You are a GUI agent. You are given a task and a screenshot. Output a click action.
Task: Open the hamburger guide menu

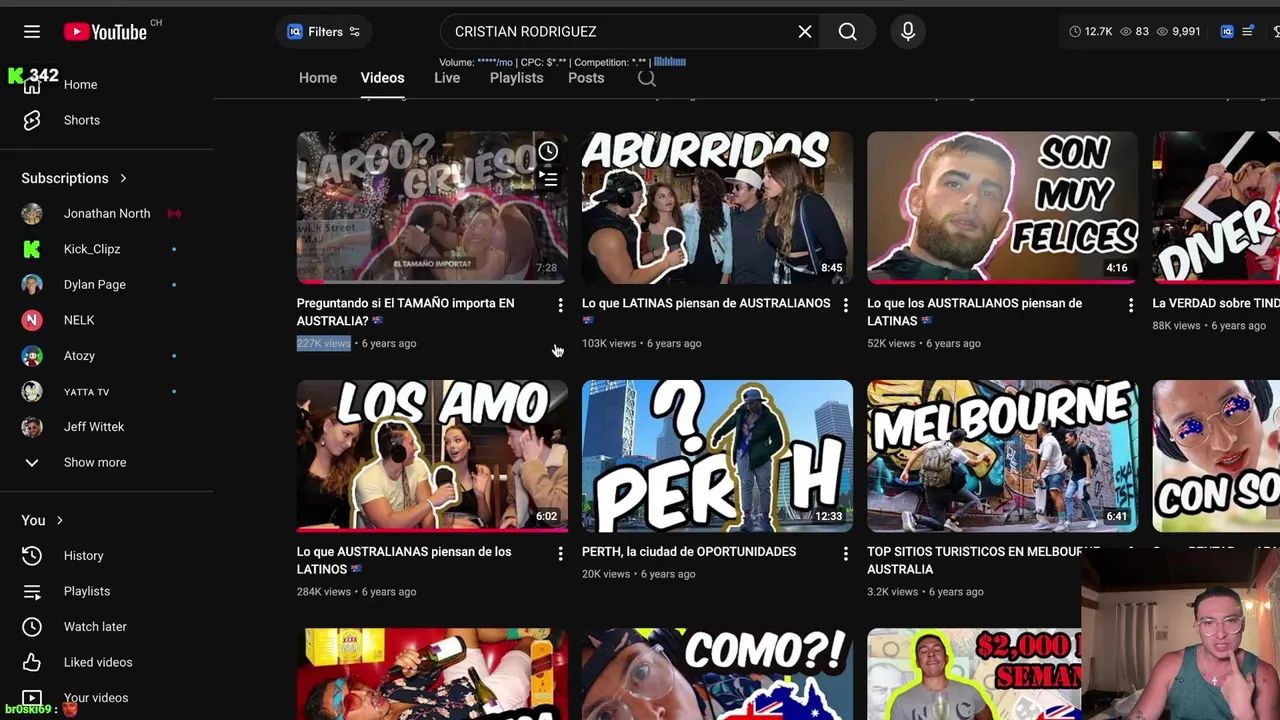click(32, 32)
